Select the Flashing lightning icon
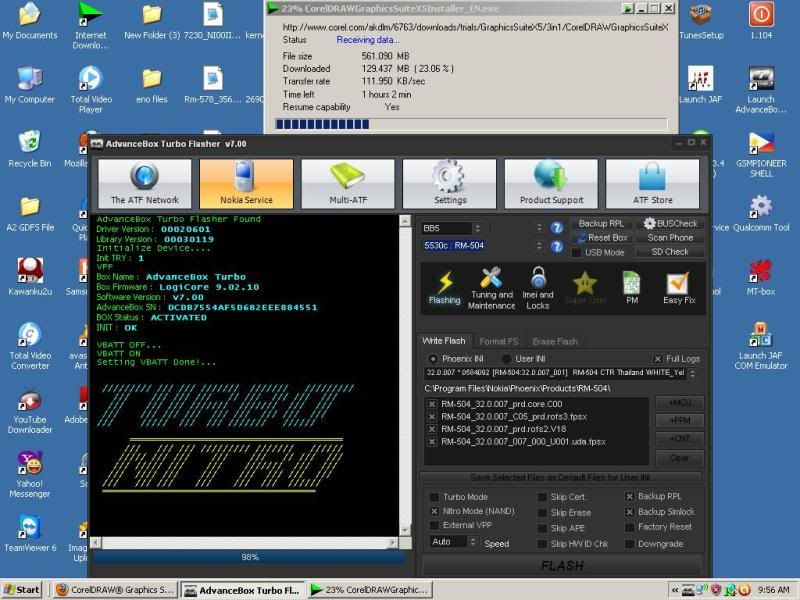This screenshot has height=600, width=800. click(x=444, y=287)
